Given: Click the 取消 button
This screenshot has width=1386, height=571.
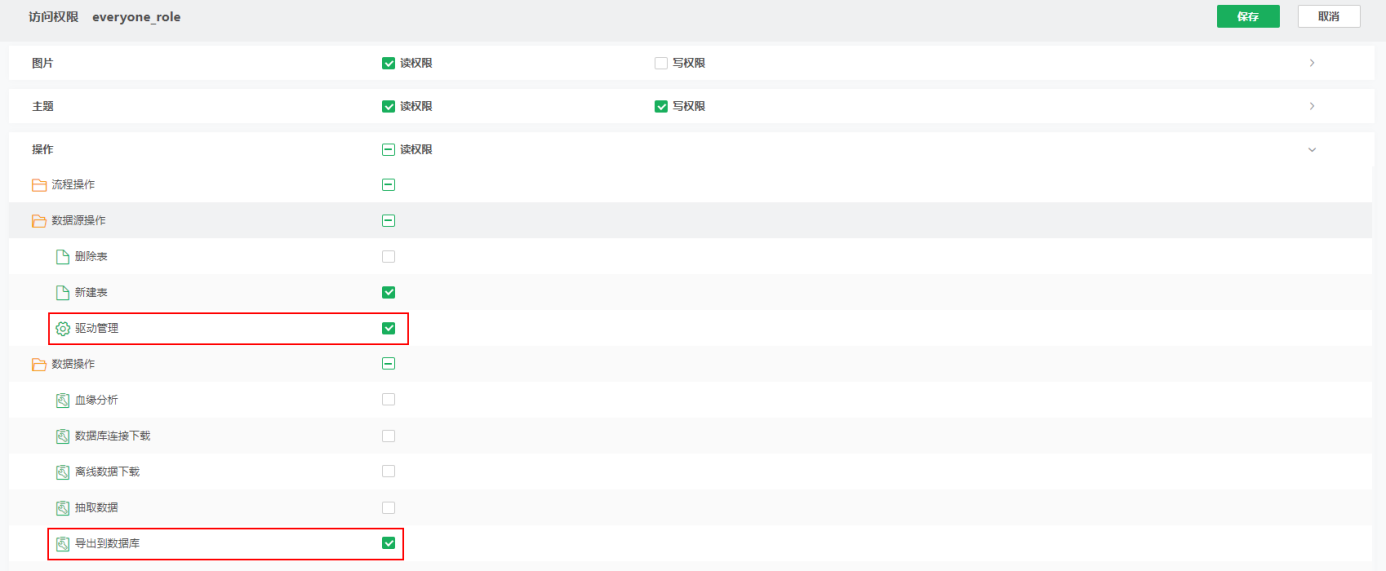Looking at the screenshot, I should [1328, 17].
